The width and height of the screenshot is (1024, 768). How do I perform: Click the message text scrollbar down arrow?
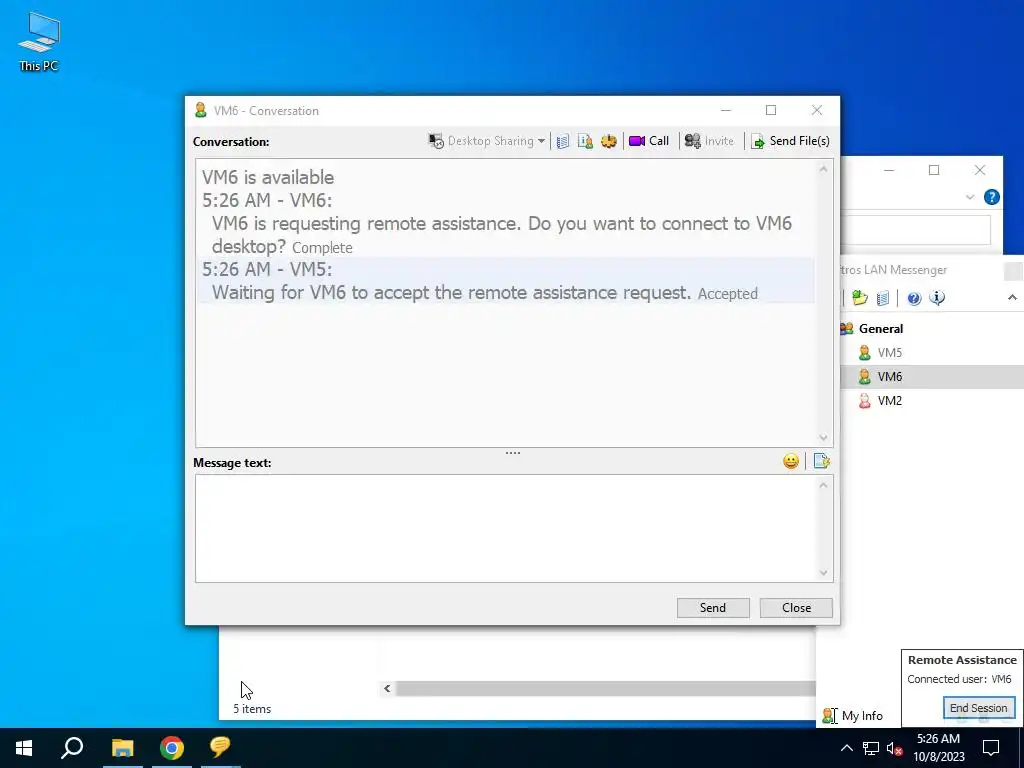pos(823,573)
